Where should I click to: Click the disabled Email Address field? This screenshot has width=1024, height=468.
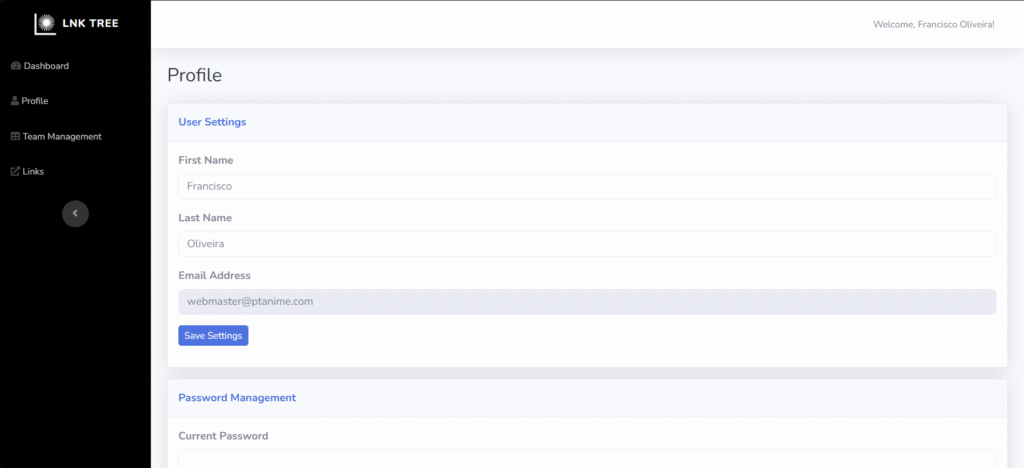pyautogui.click(x=587, y=302)
